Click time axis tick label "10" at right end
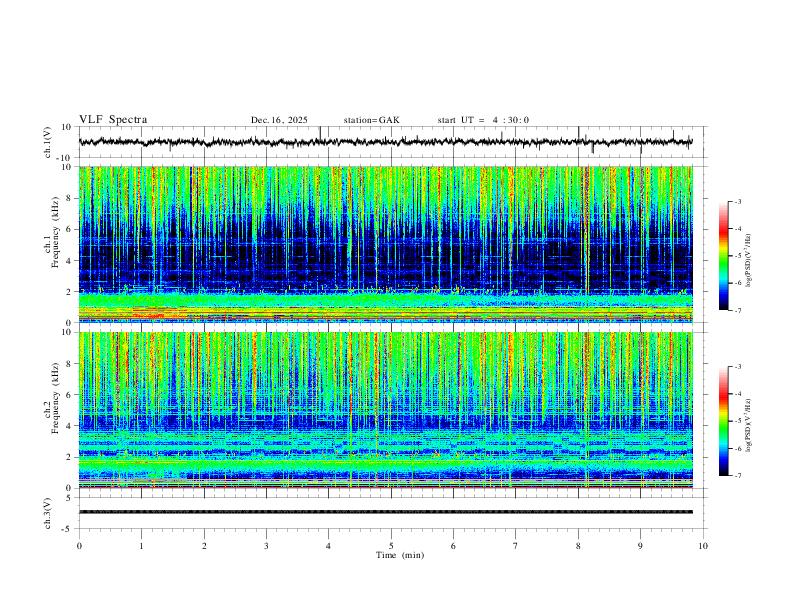Image resolution: width=792 pixels, height=612 pixels. pos(703,546)
